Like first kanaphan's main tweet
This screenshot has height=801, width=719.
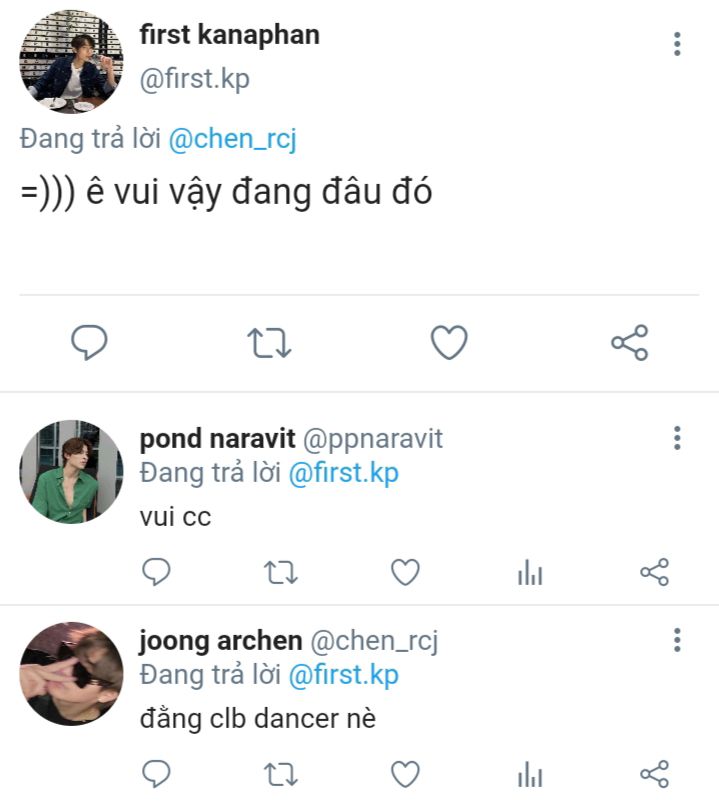[449, 343]
